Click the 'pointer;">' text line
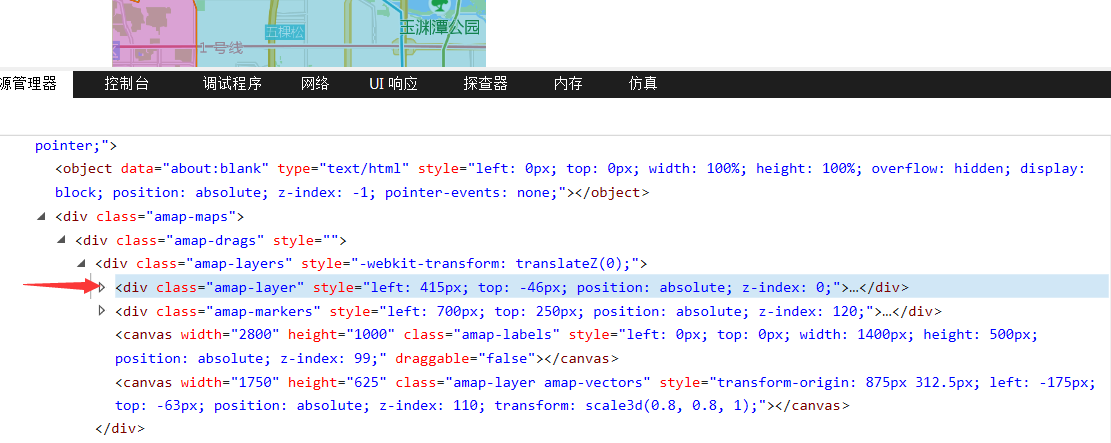The width and height of the screenshot is (1111, 443). click(x=76, y=145)
